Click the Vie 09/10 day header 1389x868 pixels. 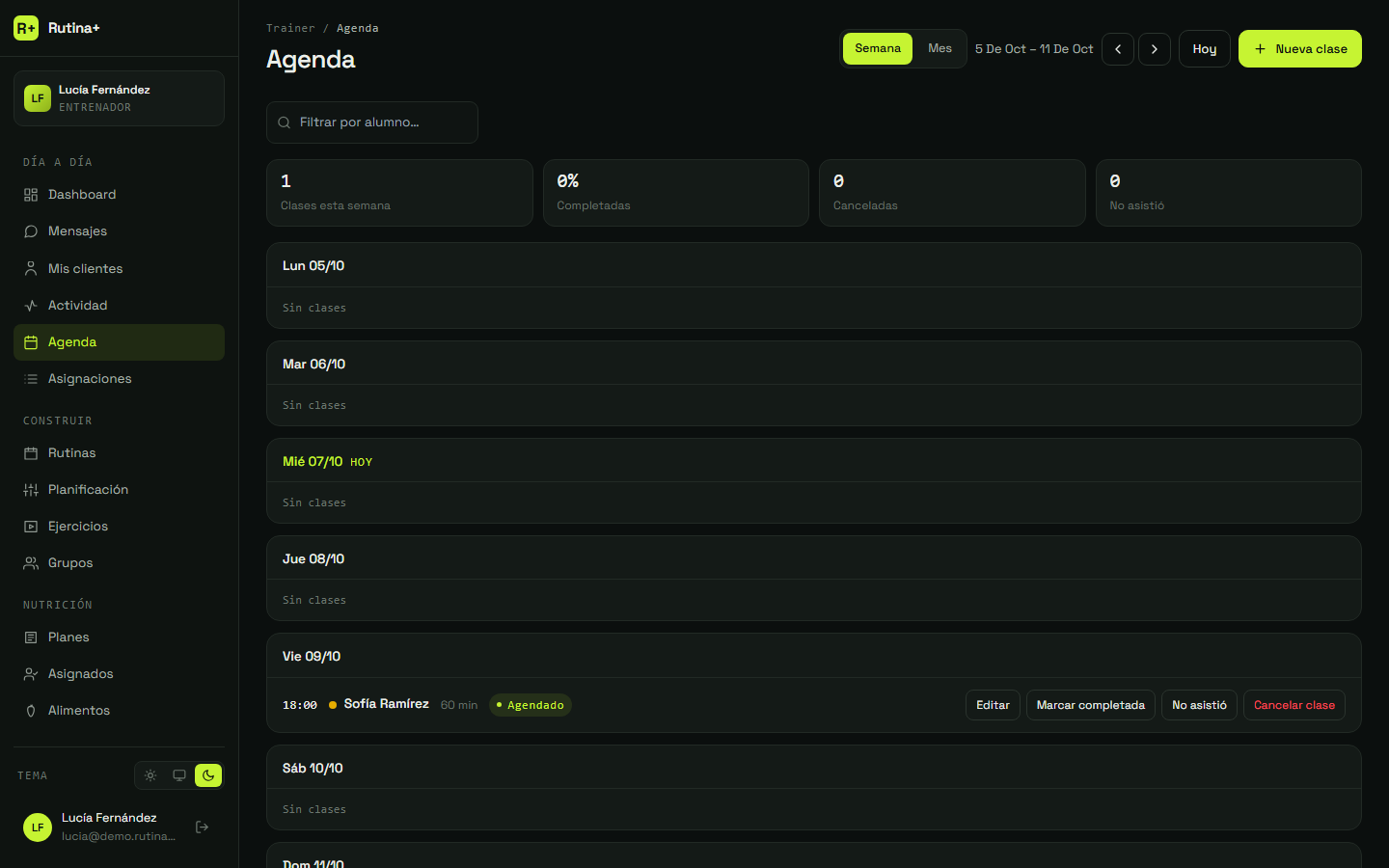814,656
